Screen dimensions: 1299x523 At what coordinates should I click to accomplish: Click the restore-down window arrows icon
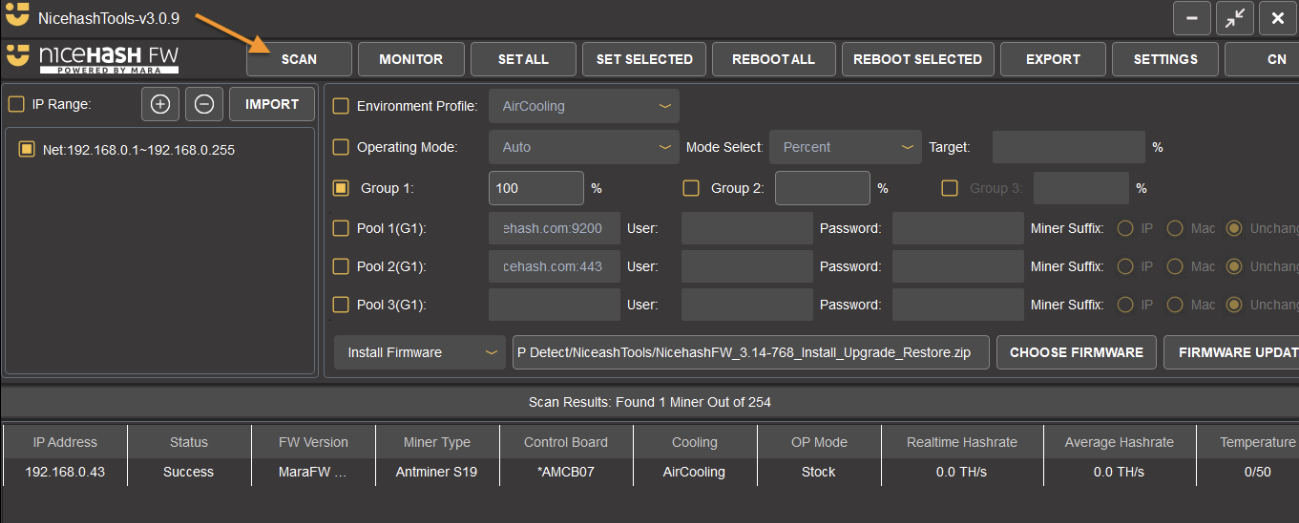[x=1235, y=18]
